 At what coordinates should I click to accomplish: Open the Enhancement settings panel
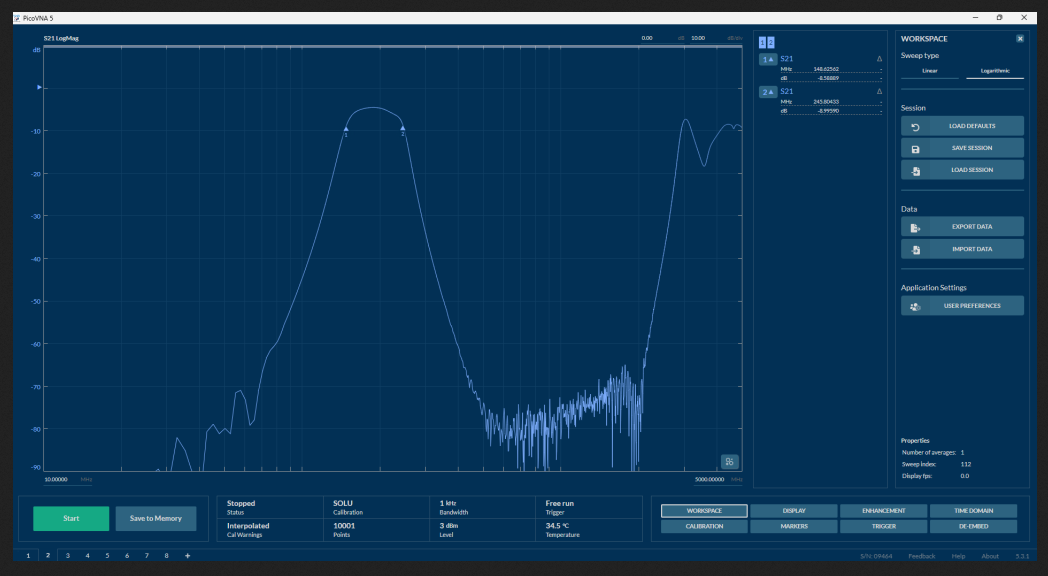click(x=884, y=511)
